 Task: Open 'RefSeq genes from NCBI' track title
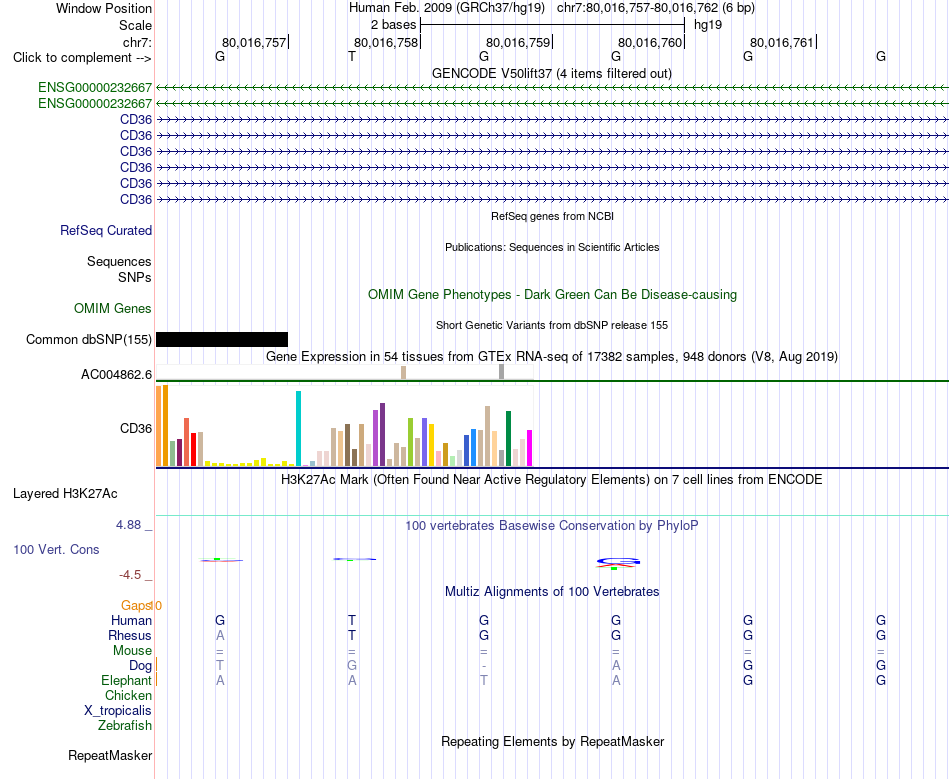(552, 216)
